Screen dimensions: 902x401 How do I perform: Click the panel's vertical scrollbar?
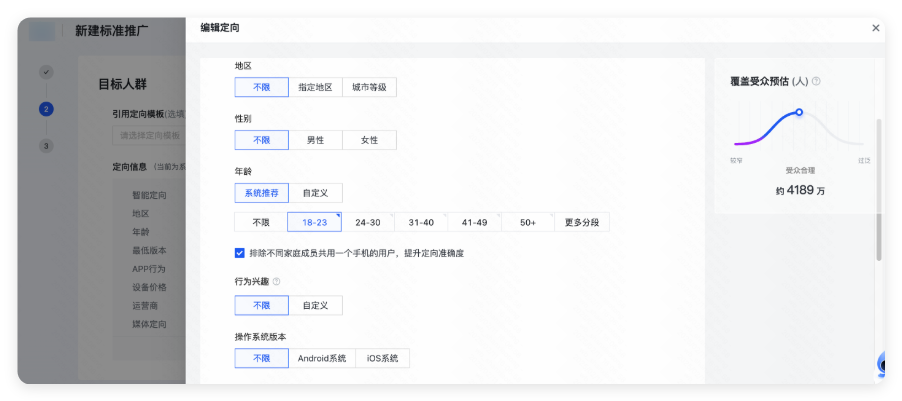coord(878,190)
